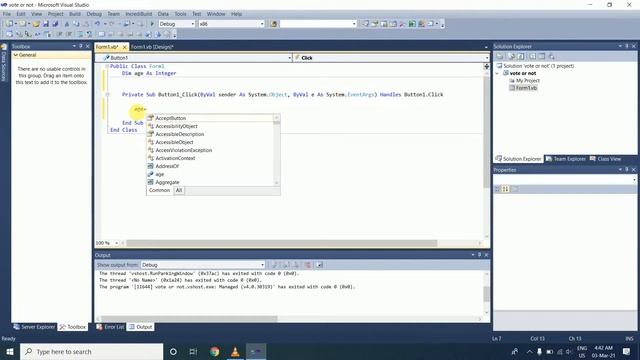Click the Cut scissors icon
Screen dimensions: 640x360
coord(67,24)
